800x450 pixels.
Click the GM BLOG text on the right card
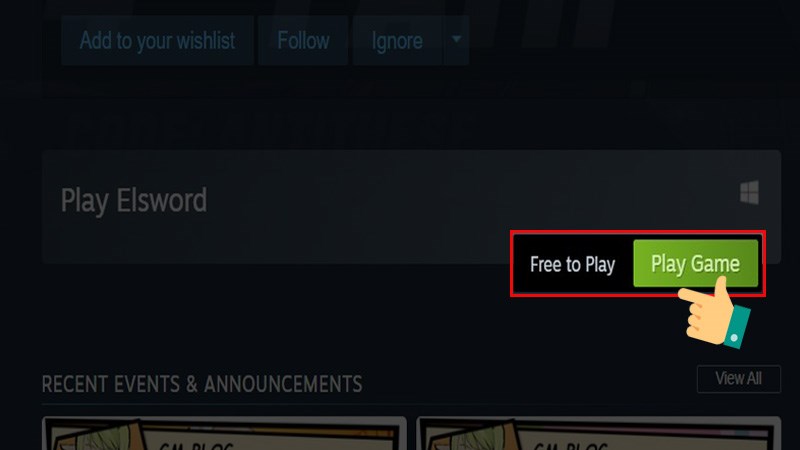tap(571, 445)
